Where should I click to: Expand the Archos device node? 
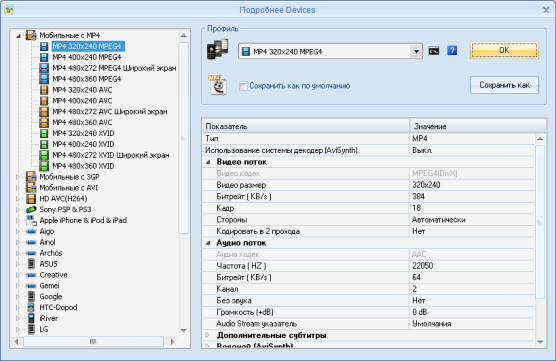pos(18,253)
